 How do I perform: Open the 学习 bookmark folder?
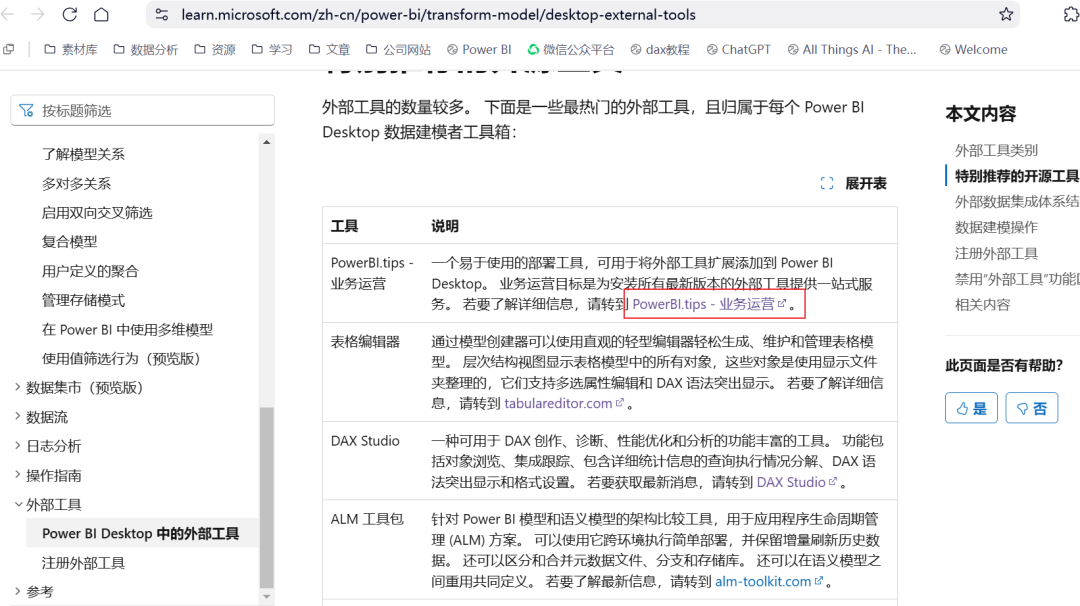[x=272, y=50]
